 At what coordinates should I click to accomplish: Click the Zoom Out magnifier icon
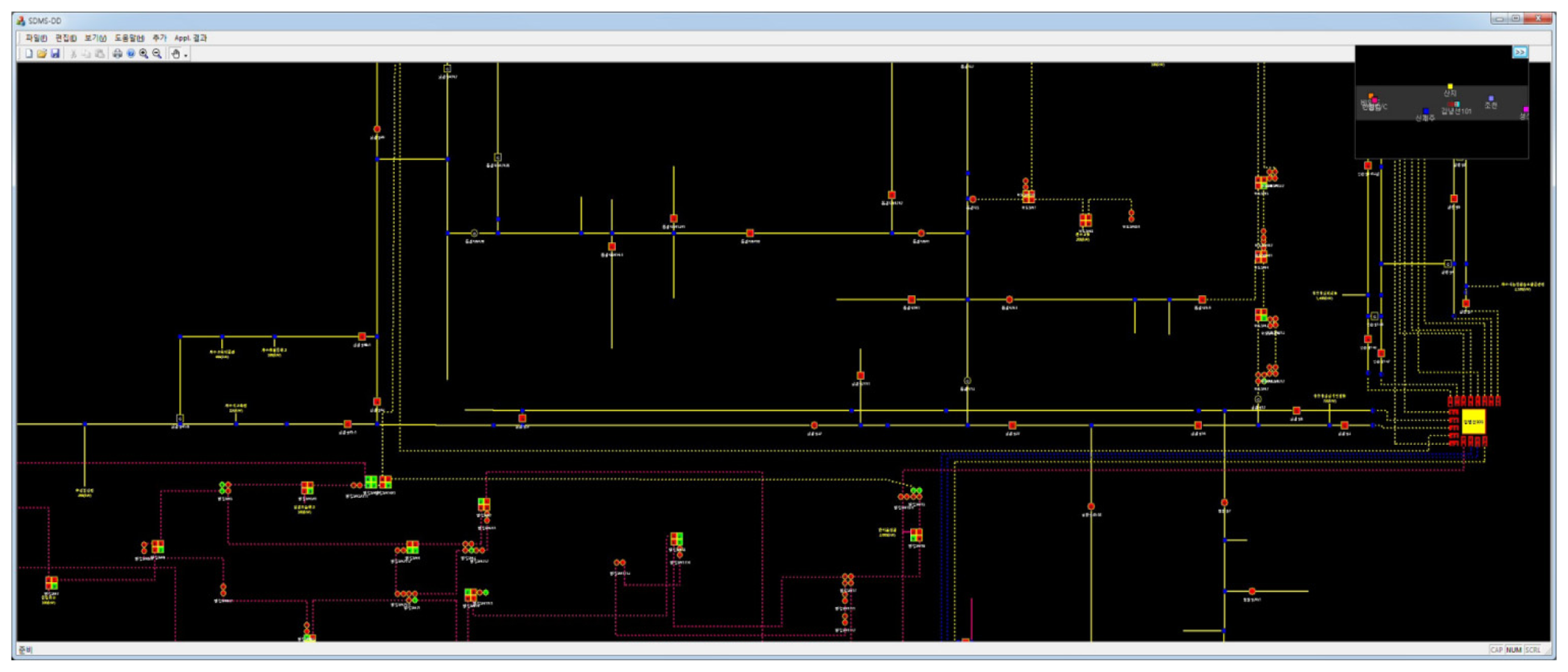click(x=157, y=53)
